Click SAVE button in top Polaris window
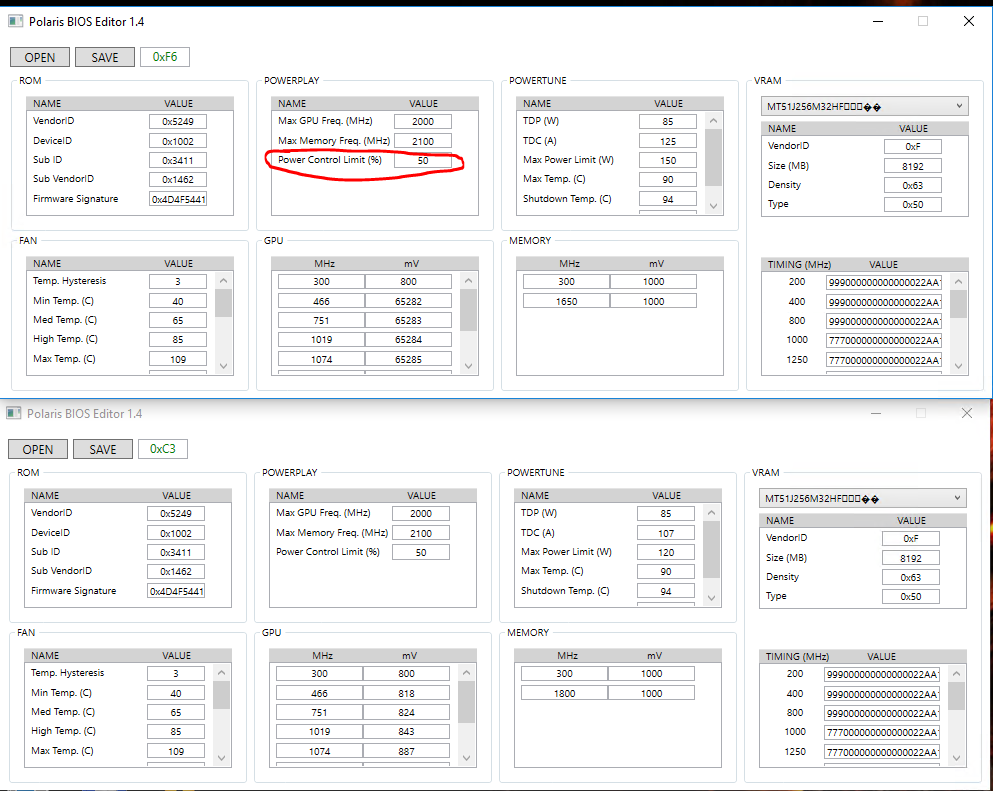Viewport: 993px width, 791px height. (105, 57)
